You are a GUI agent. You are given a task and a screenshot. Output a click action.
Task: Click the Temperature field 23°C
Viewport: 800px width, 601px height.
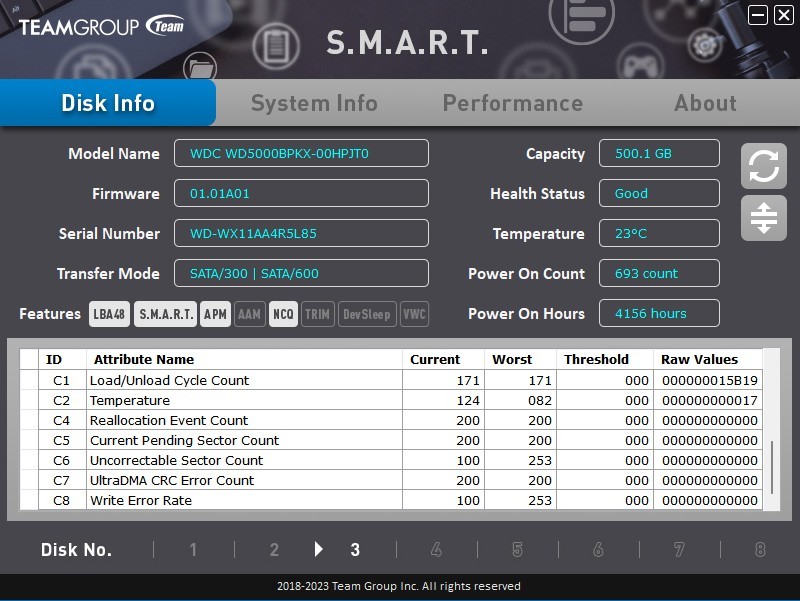tap(659, 233)
